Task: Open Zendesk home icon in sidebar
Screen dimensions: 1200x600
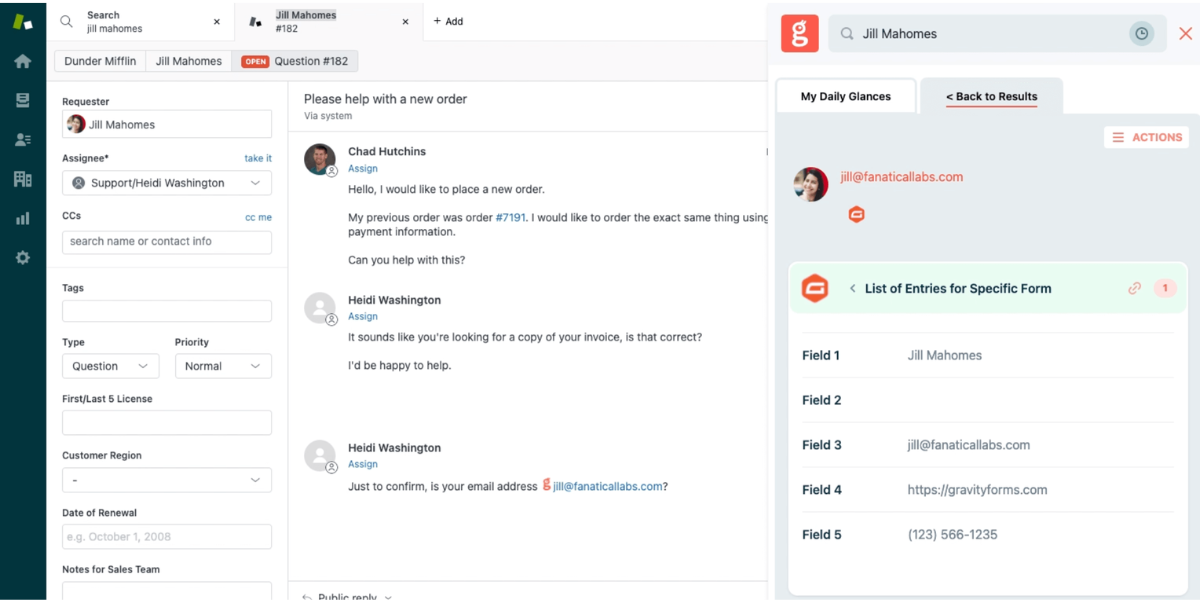Action: (22, 61)
